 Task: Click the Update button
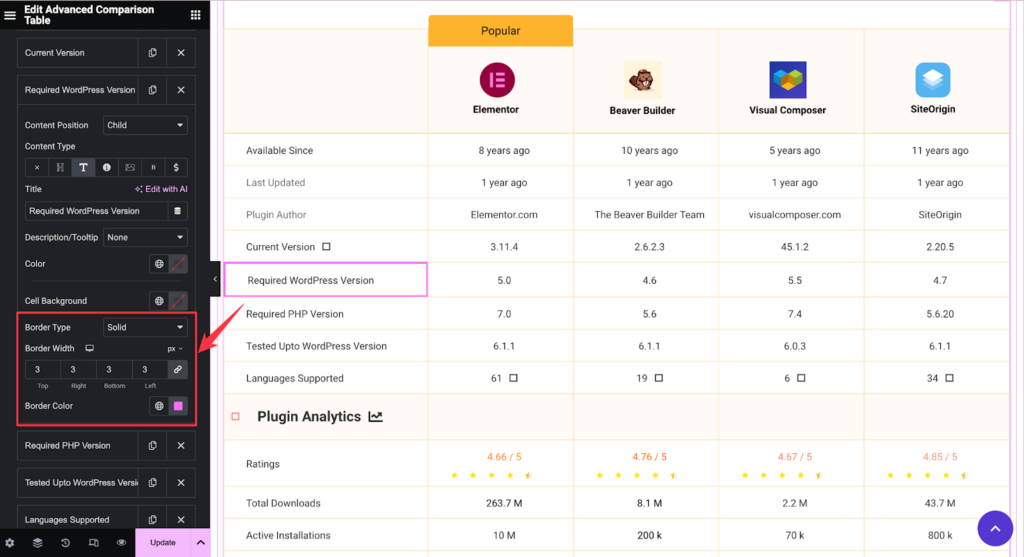(x=163, y=543)
